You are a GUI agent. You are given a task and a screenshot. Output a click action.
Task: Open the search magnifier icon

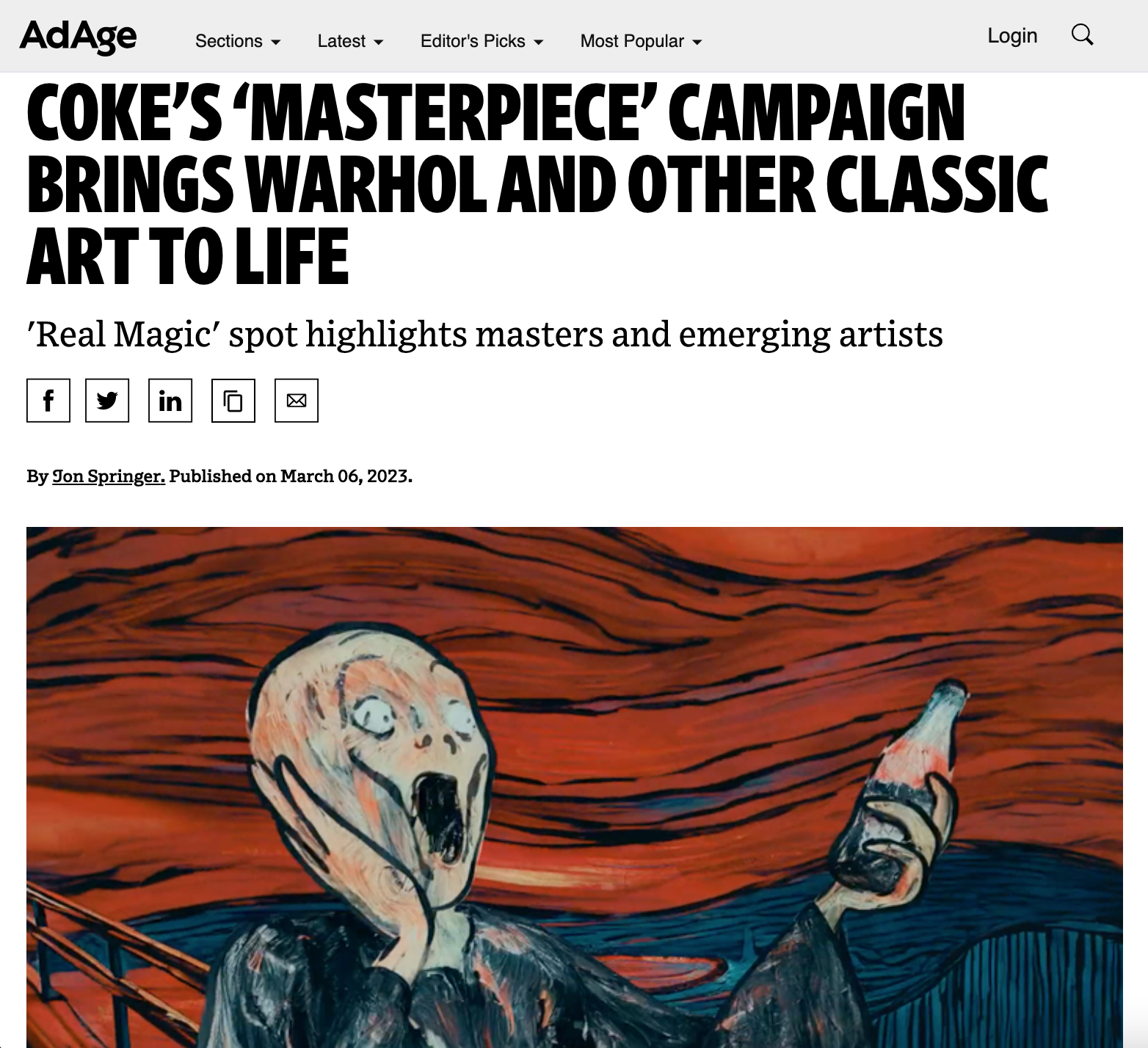point(1083,34)
